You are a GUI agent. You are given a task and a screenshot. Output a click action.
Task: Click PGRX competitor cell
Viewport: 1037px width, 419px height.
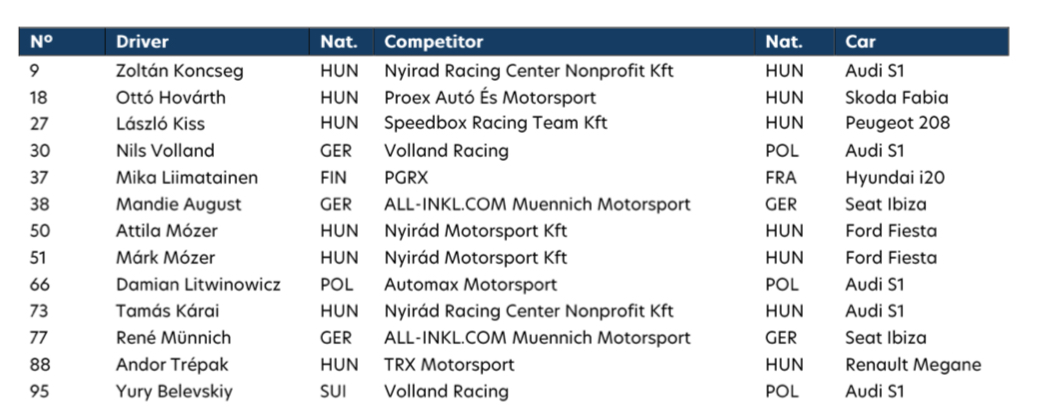pyautogui.click(x=406, y=178)
